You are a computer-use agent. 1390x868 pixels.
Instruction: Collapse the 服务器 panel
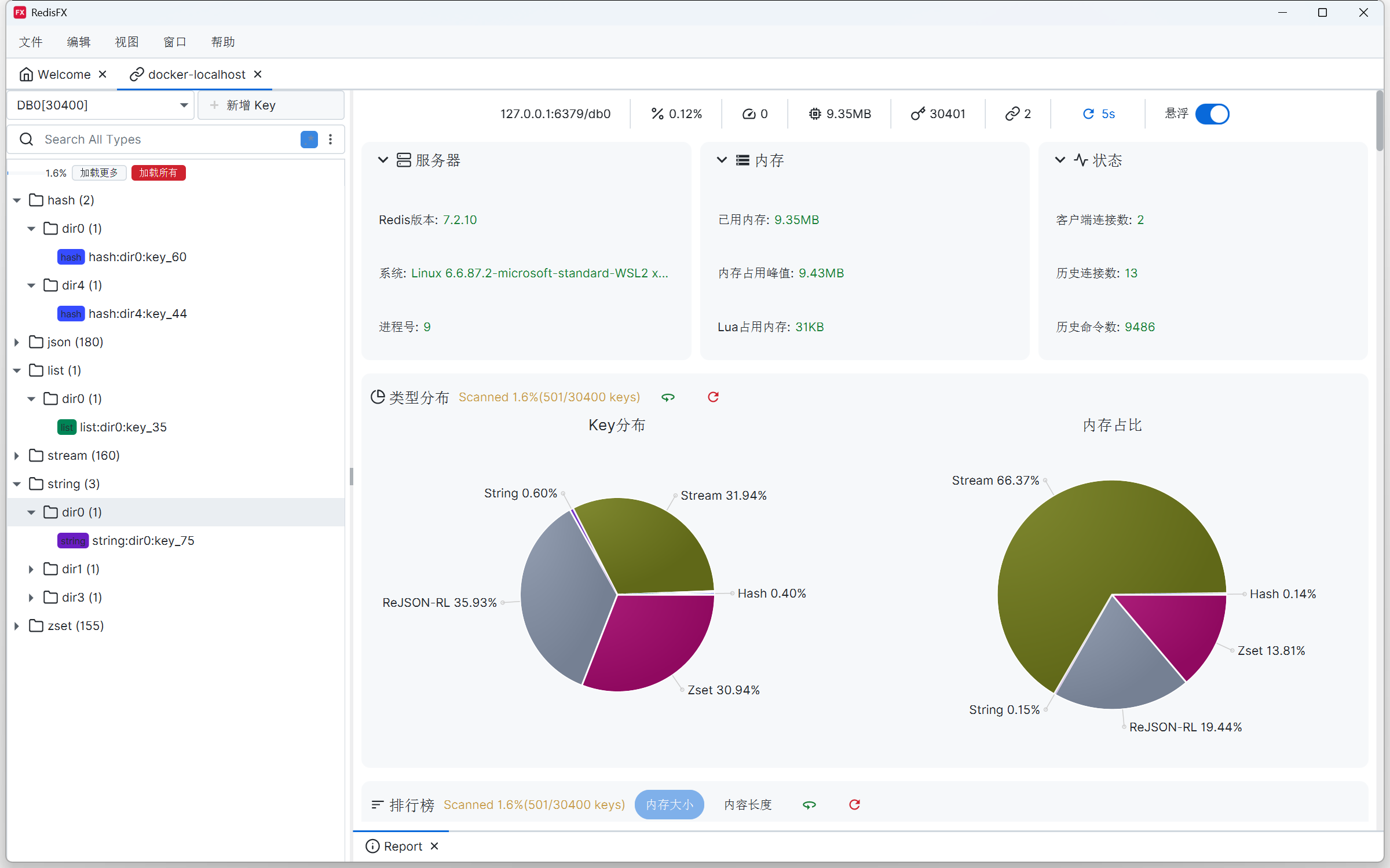pos(383,160)
